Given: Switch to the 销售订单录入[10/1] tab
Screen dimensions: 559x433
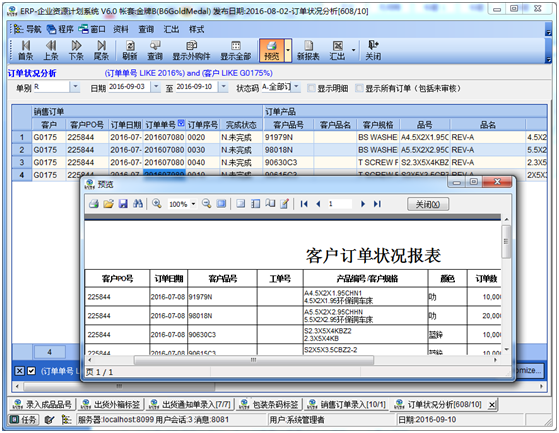Looking at the screenshot, I should pyautogui.click(x=347, y=404).
